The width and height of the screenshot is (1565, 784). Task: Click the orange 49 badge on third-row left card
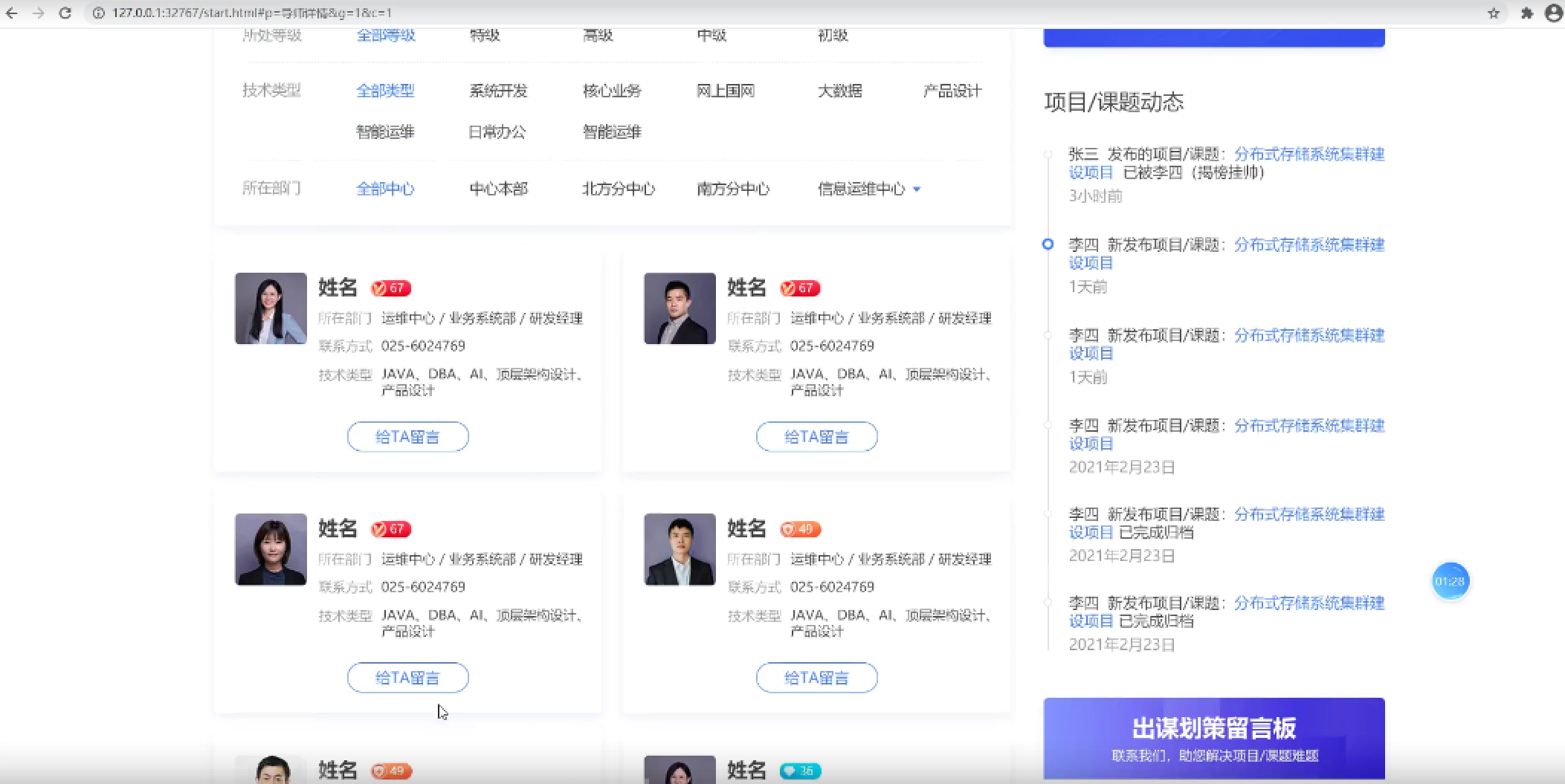coord(391,771)
